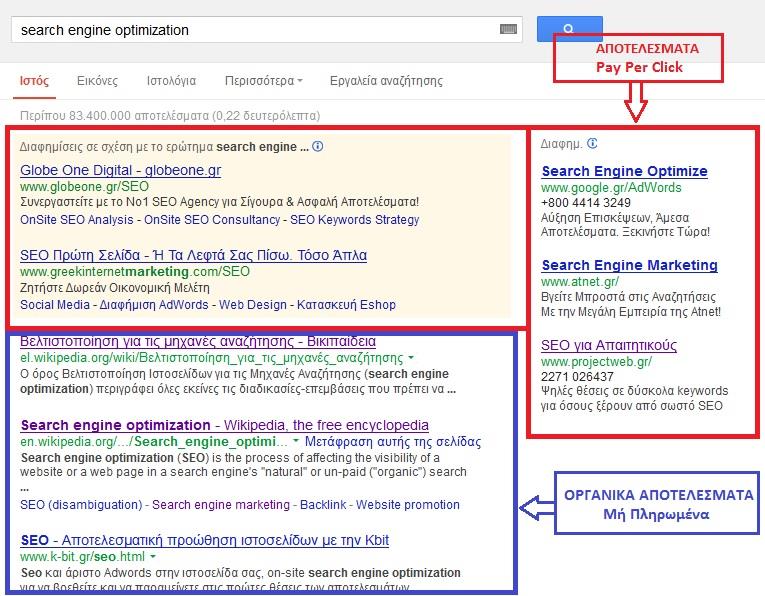Open Εργαλεία αναζήτησης search tools
765x596 pixels.
(x=386, y=80)
